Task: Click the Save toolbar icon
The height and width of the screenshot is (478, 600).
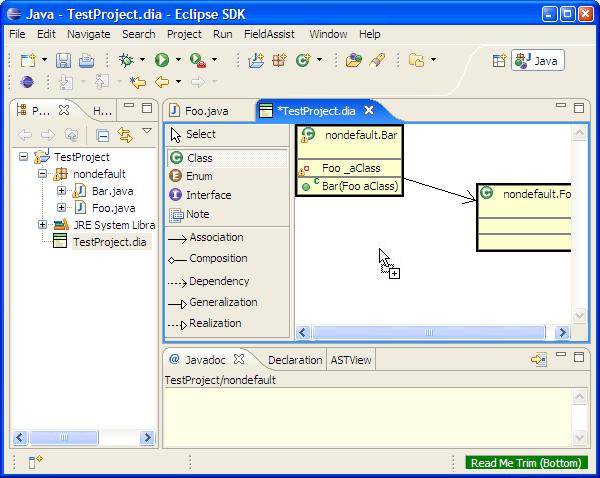Action: click(x=63, y=61)
